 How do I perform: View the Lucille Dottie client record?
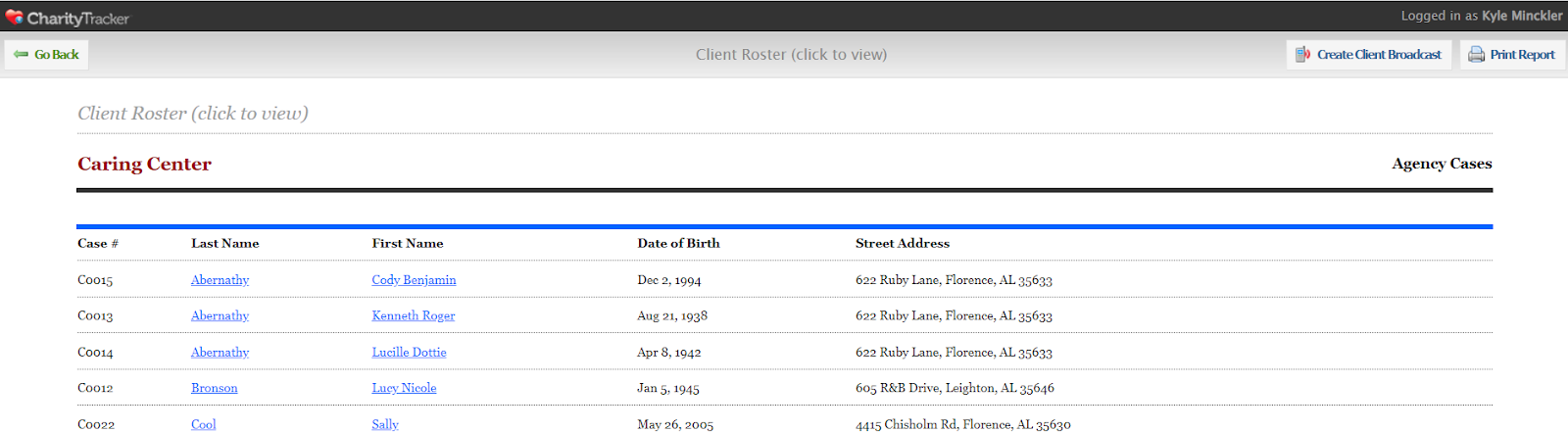(x=409, y=352)
